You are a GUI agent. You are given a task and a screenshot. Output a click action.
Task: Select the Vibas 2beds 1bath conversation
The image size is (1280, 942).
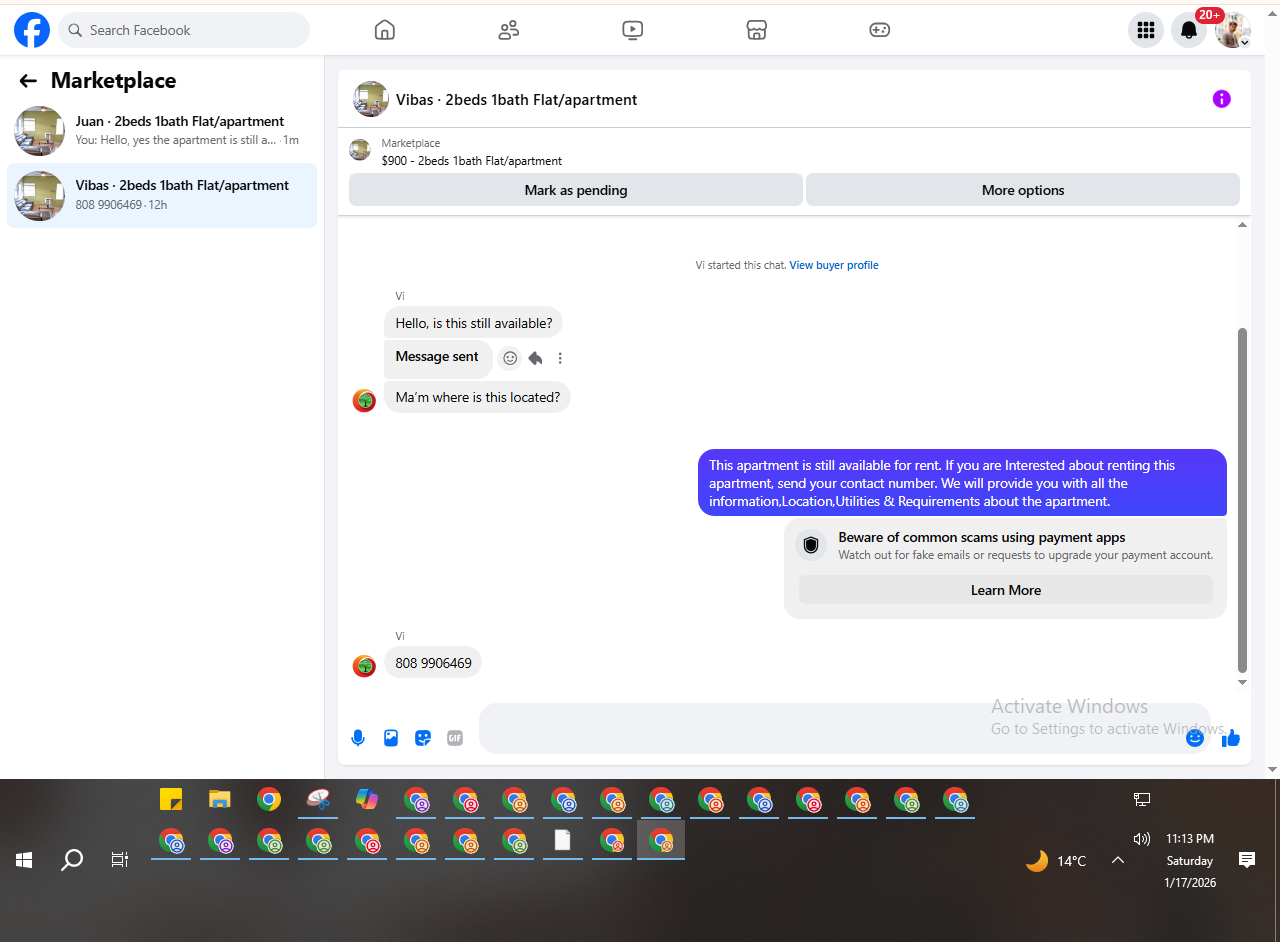(x=162, y=195)
